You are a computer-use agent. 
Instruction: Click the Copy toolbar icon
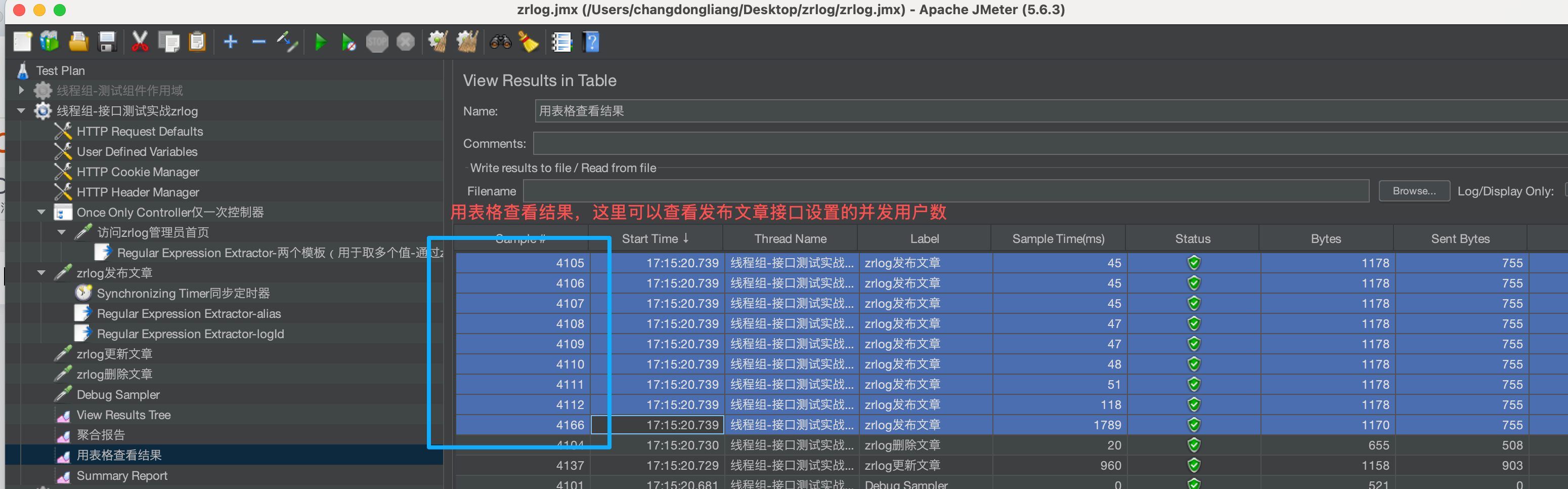point(168,42)
